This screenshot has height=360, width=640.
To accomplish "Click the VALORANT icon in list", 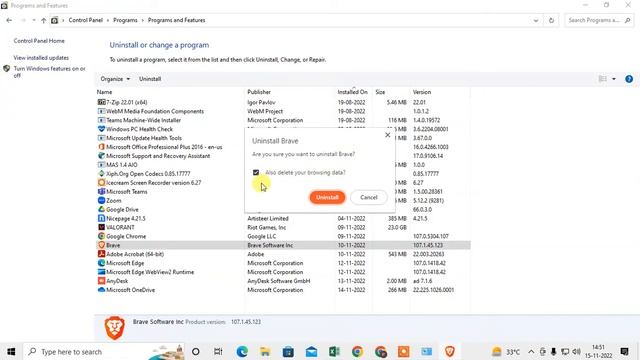I will click(x=101, y=227).
